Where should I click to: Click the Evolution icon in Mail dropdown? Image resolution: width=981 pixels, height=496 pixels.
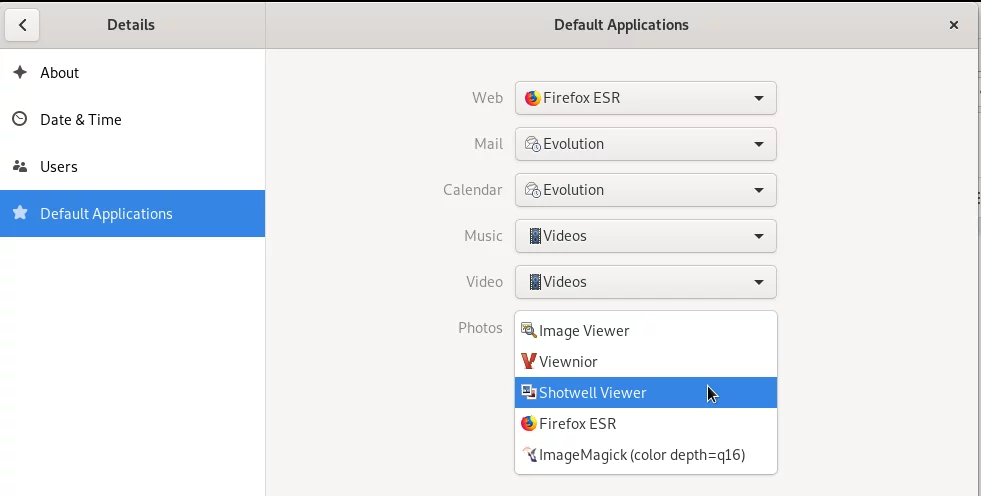[532, 144]
